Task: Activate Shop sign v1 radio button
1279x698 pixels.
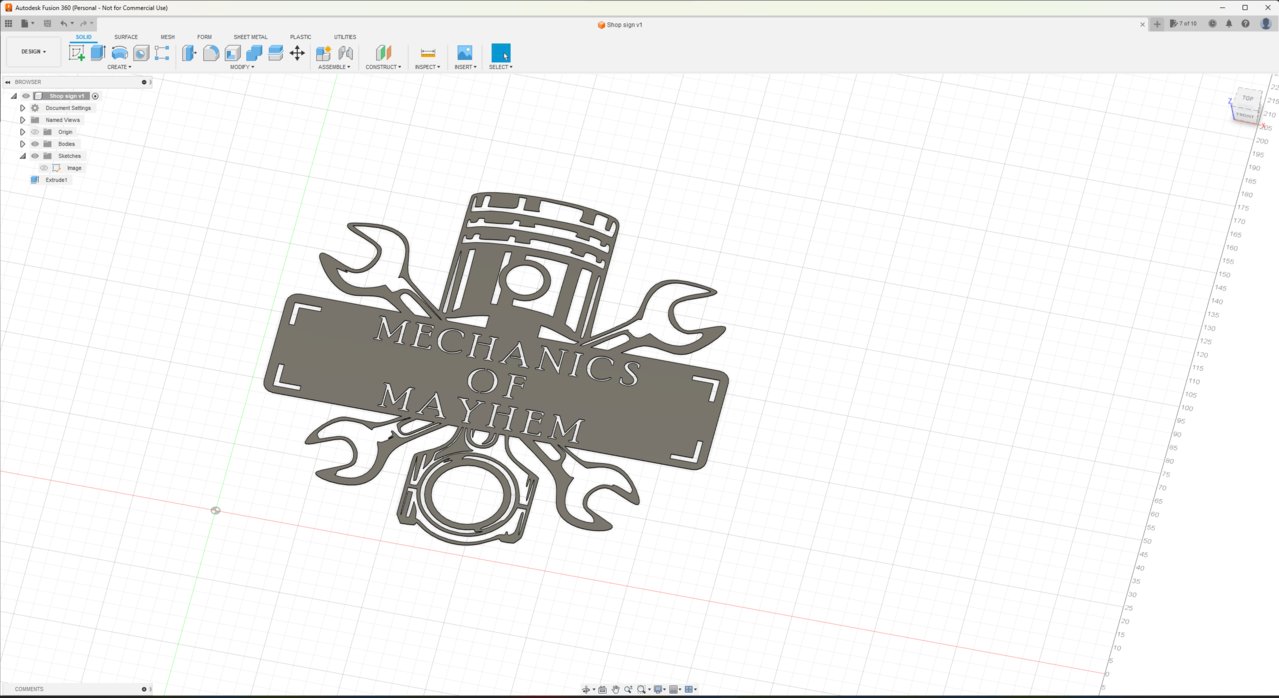Action: (x=95, y=96)
